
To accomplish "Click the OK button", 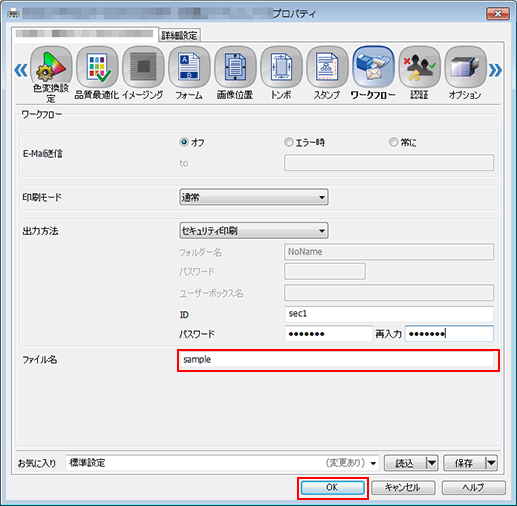I will tap(332, 488).
